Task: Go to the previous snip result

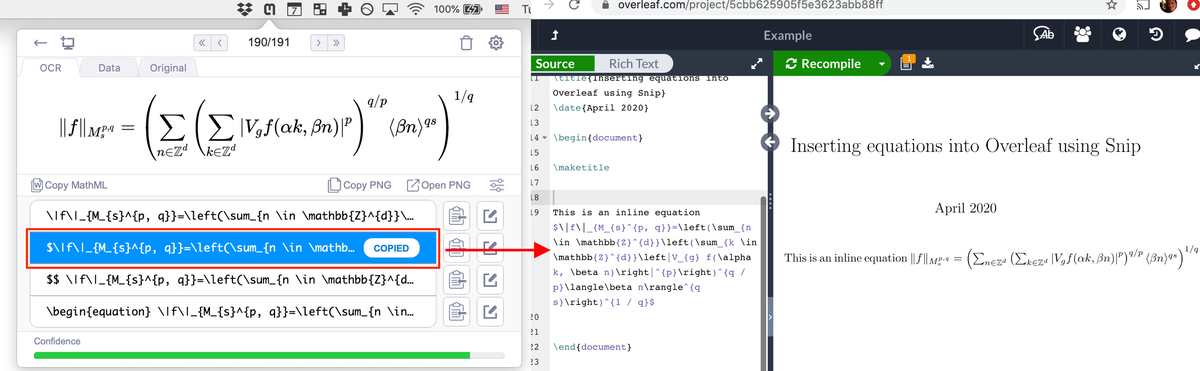Action: [x=219, y=43]
